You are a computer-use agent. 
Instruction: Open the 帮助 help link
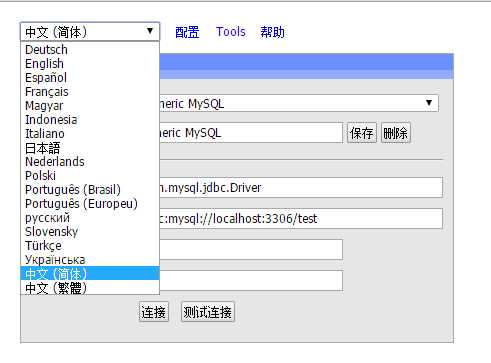point(272,32)
